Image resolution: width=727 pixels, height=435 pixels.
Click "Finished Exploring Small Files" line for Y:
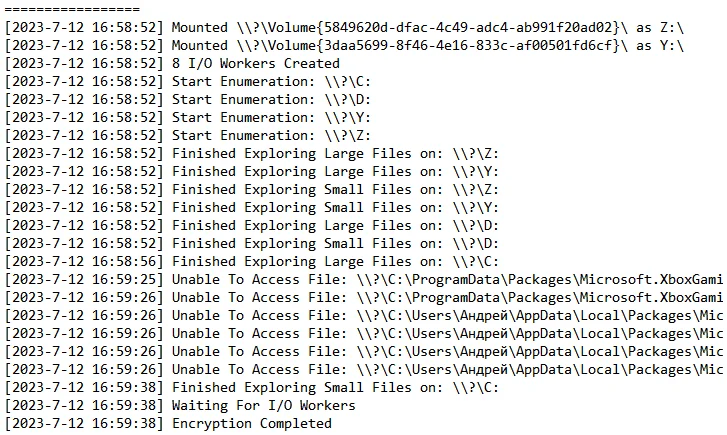(x=335, y=207)
